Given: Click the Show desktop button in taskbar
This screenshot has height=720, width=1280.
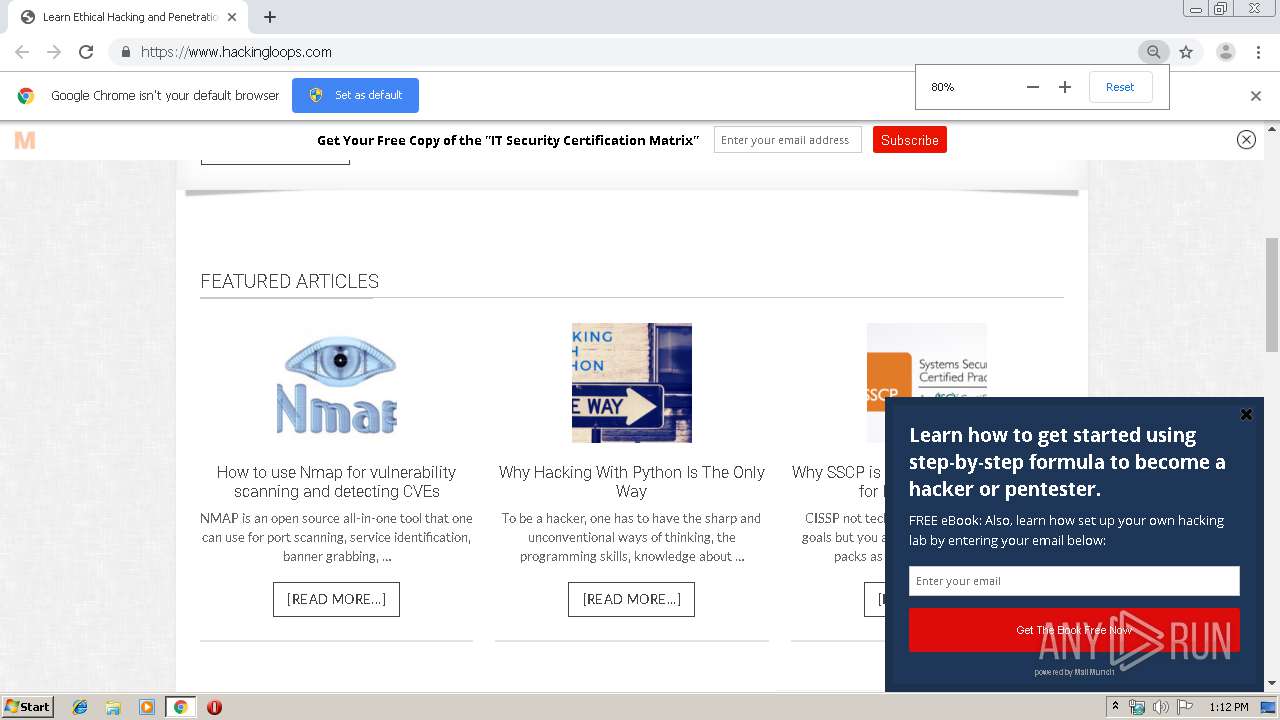Looking at the screenshot, I should 1269,707.
